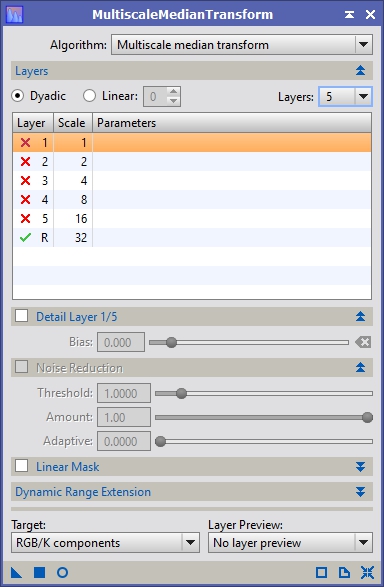Select scale value 32 in the layer list

(81, 238)
